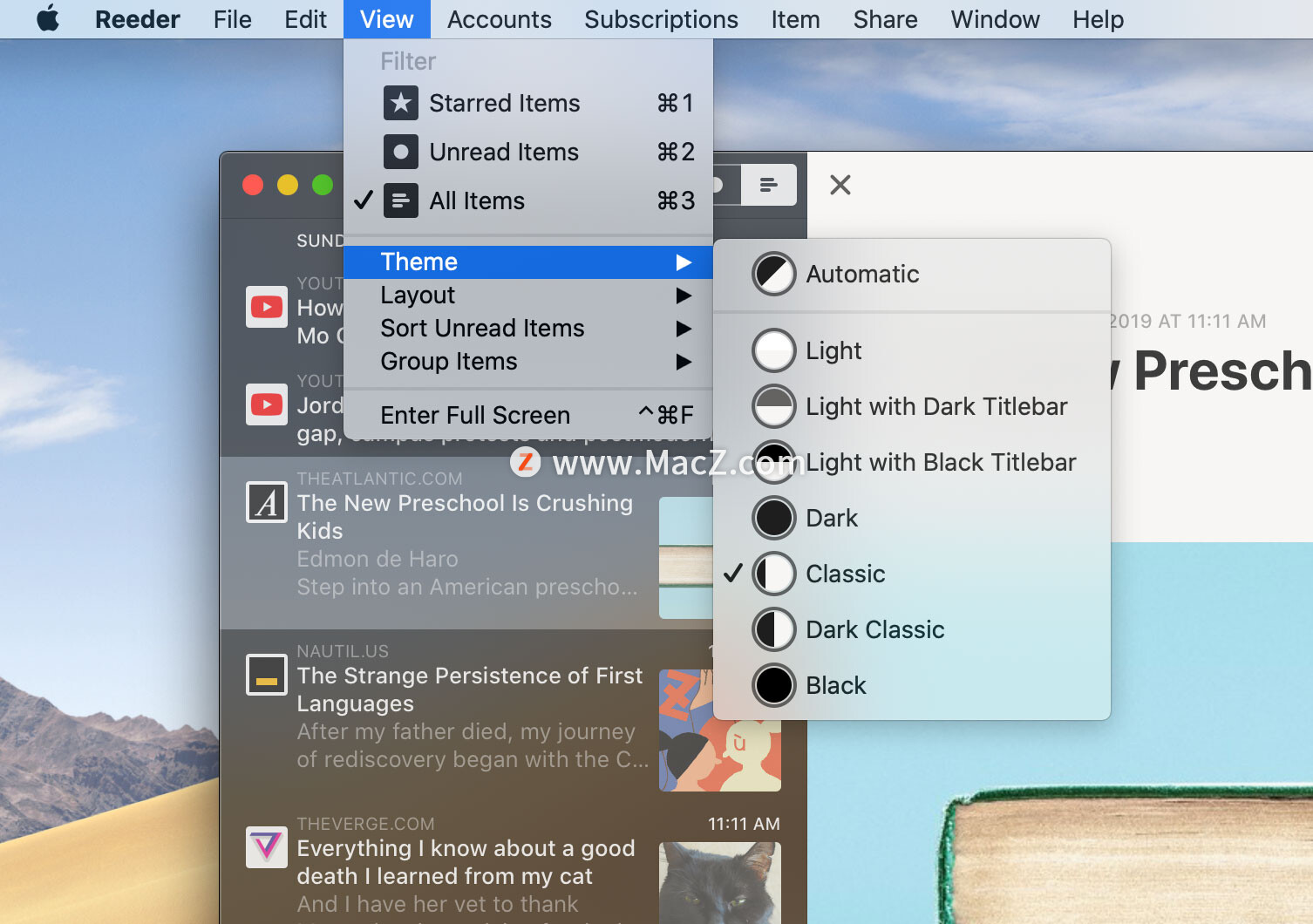Click the cat article thumbnail
1313x924 pixels.
tap(720, 883)
